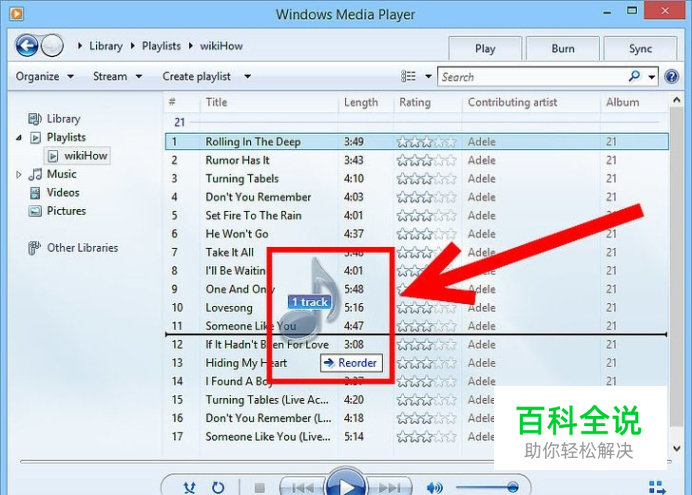Open the Stream dropdown menu

[117, 76]
